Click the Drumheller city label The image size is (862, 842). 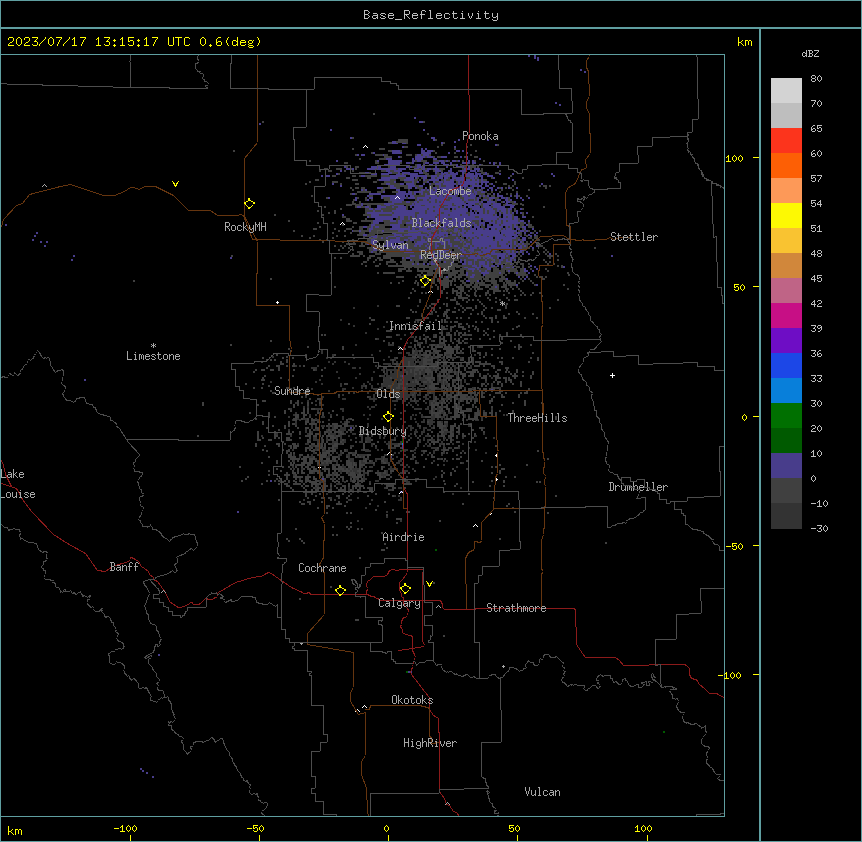pyautogui.click(x=638, y=487)
